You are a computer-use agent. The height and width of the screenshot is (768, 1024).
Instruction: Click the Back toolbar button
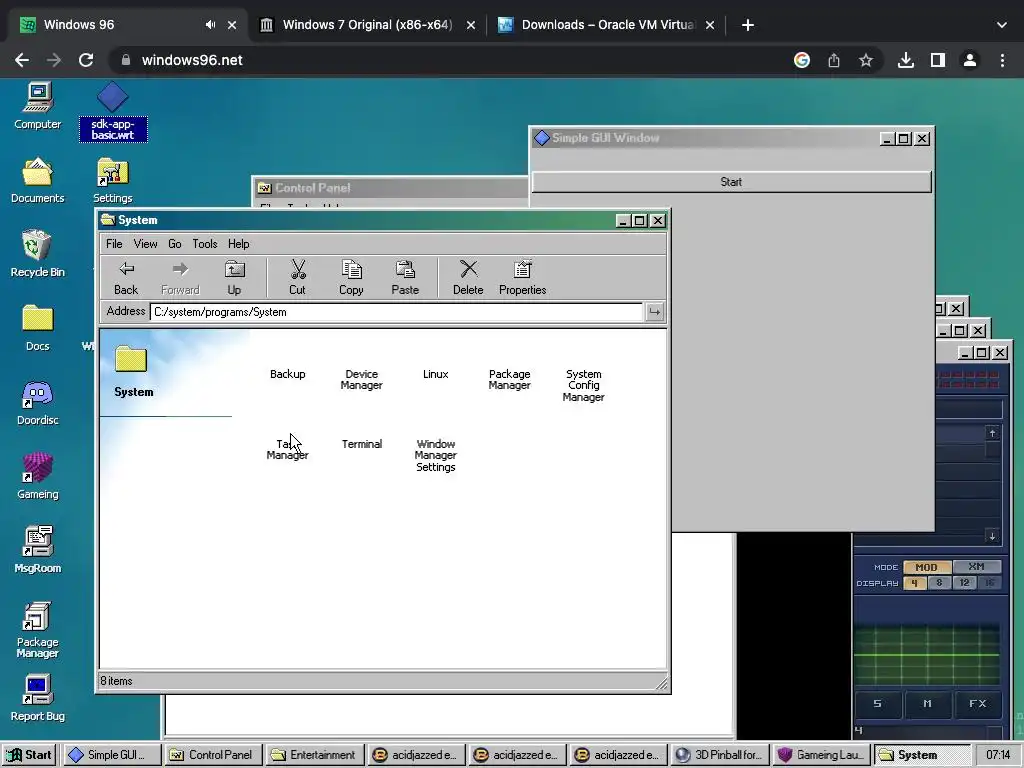tap(126, 278)
